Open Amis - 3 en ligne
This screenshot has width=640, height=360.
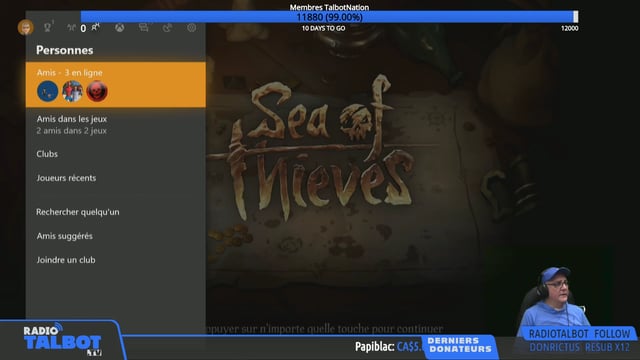click(116, 85)
